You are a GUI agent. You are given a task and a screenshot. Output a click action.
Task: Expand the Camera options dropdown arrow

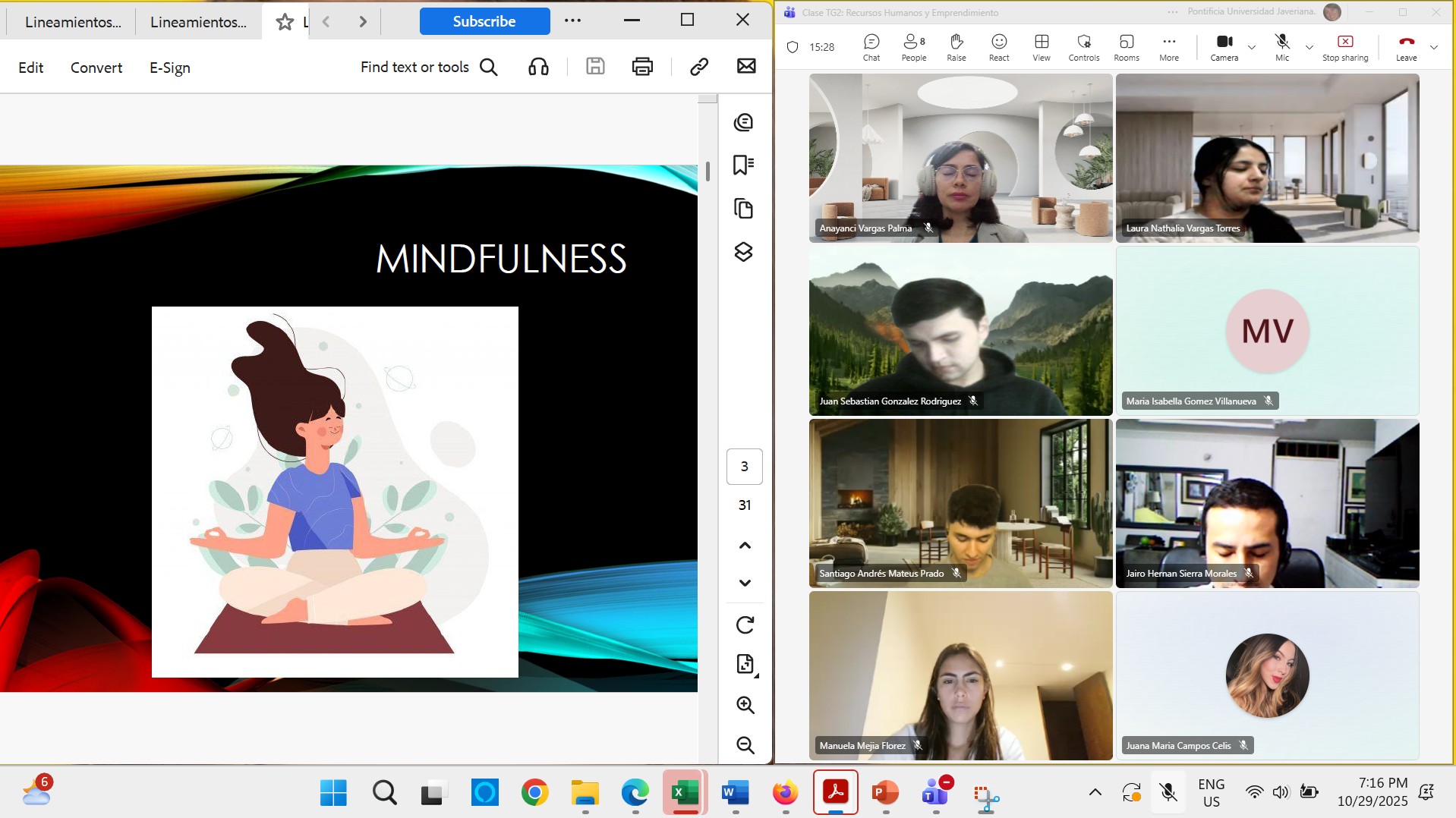1252,47
